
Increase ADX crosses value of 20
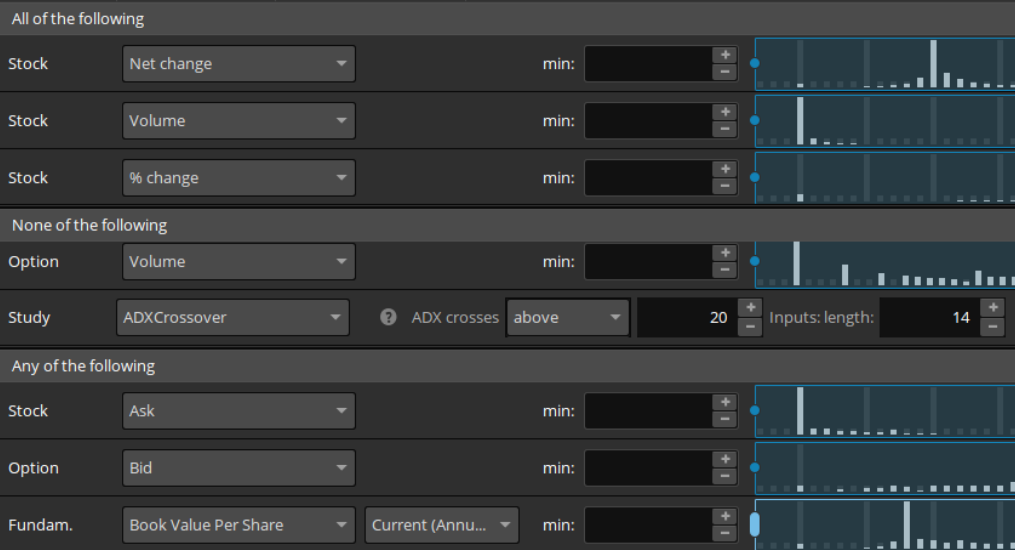749,308
